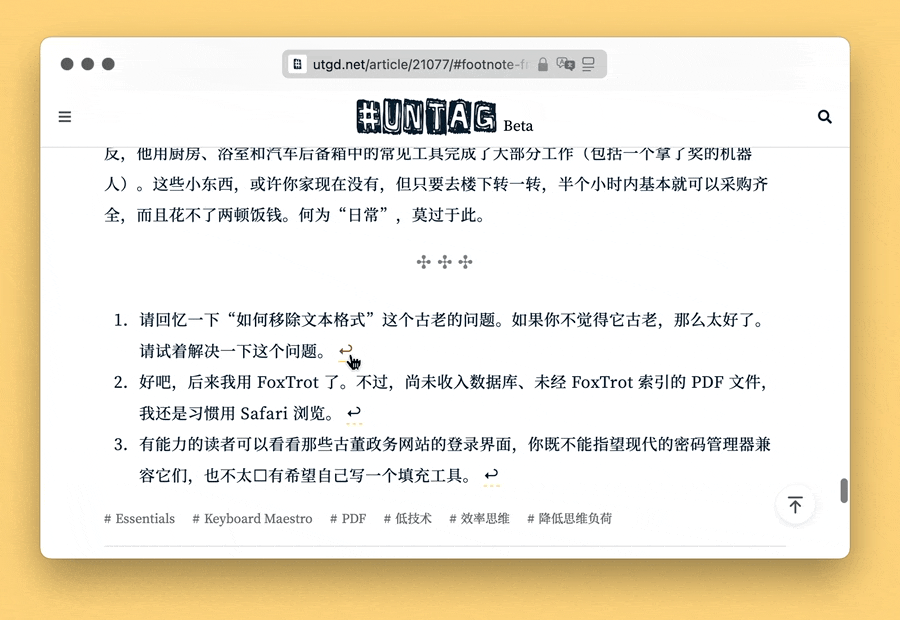900x620 pixels.
Task: Open the # 降低思维负荷 tag
Action: click(x=569, y=518)
